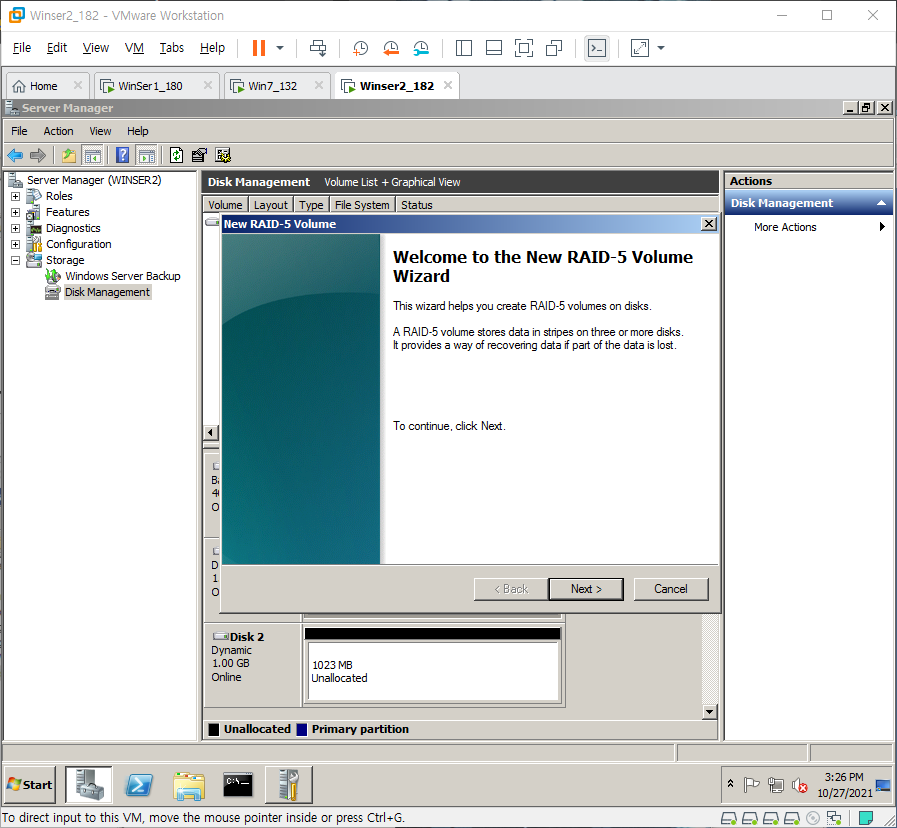Click the stretch guest icon
This screenshot has height=828, width=897.
[x=640, y=48]
